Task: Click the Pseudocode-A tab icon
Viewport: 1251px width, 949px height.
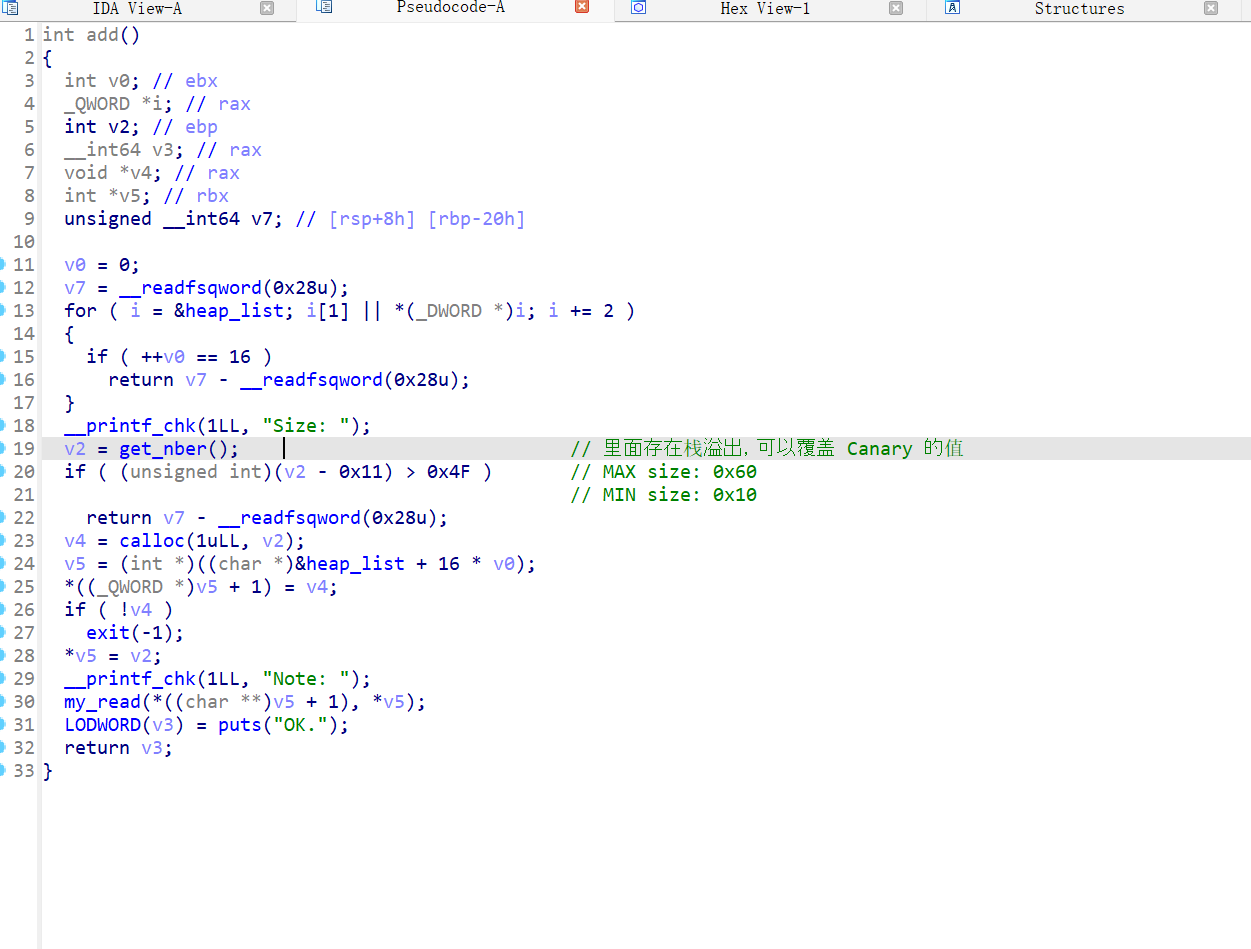Action: click(324, 7)
